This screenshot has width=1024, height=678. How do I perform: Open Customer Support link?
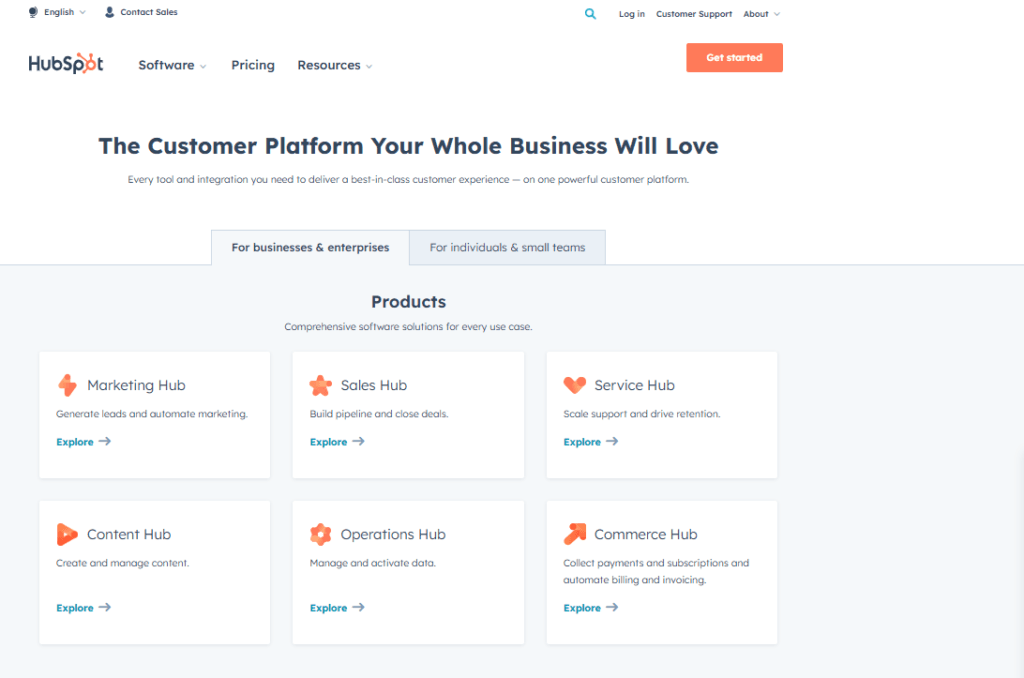point(694,14)
